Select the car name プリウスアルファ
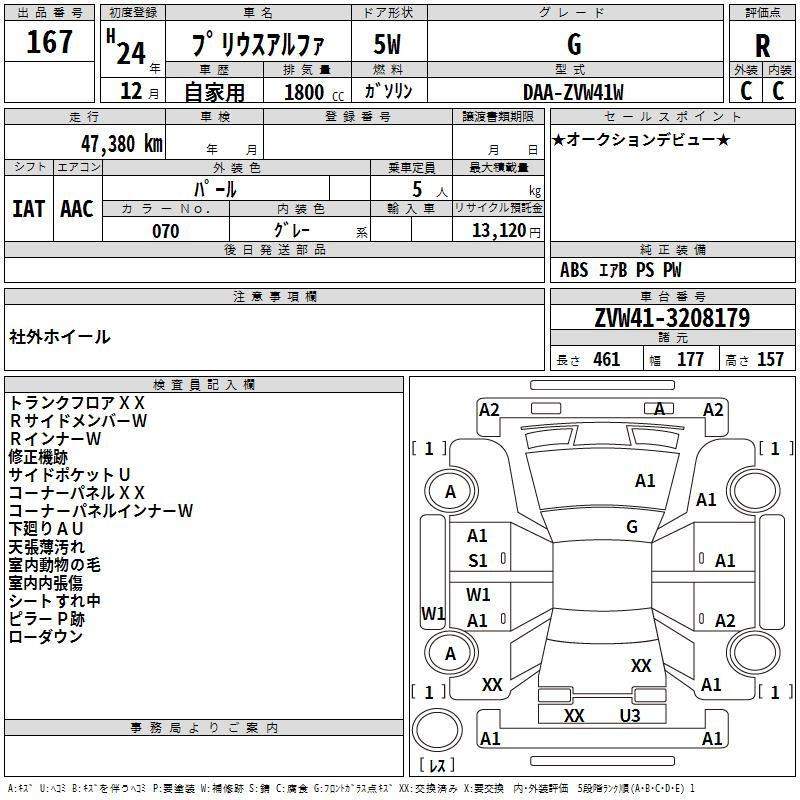The height and width of the screenshot is (800, 800). click(x=258, y=44)
